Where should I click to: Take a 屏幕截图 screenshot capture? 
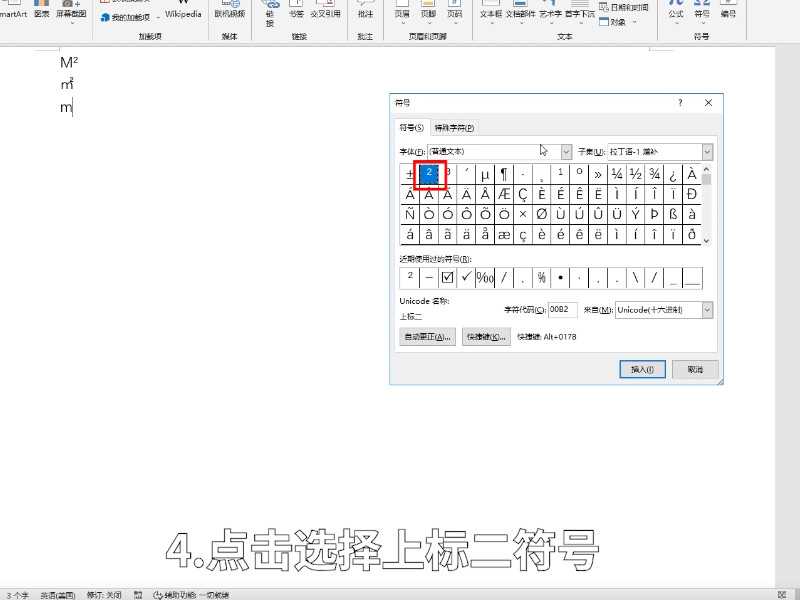[70, 12]
